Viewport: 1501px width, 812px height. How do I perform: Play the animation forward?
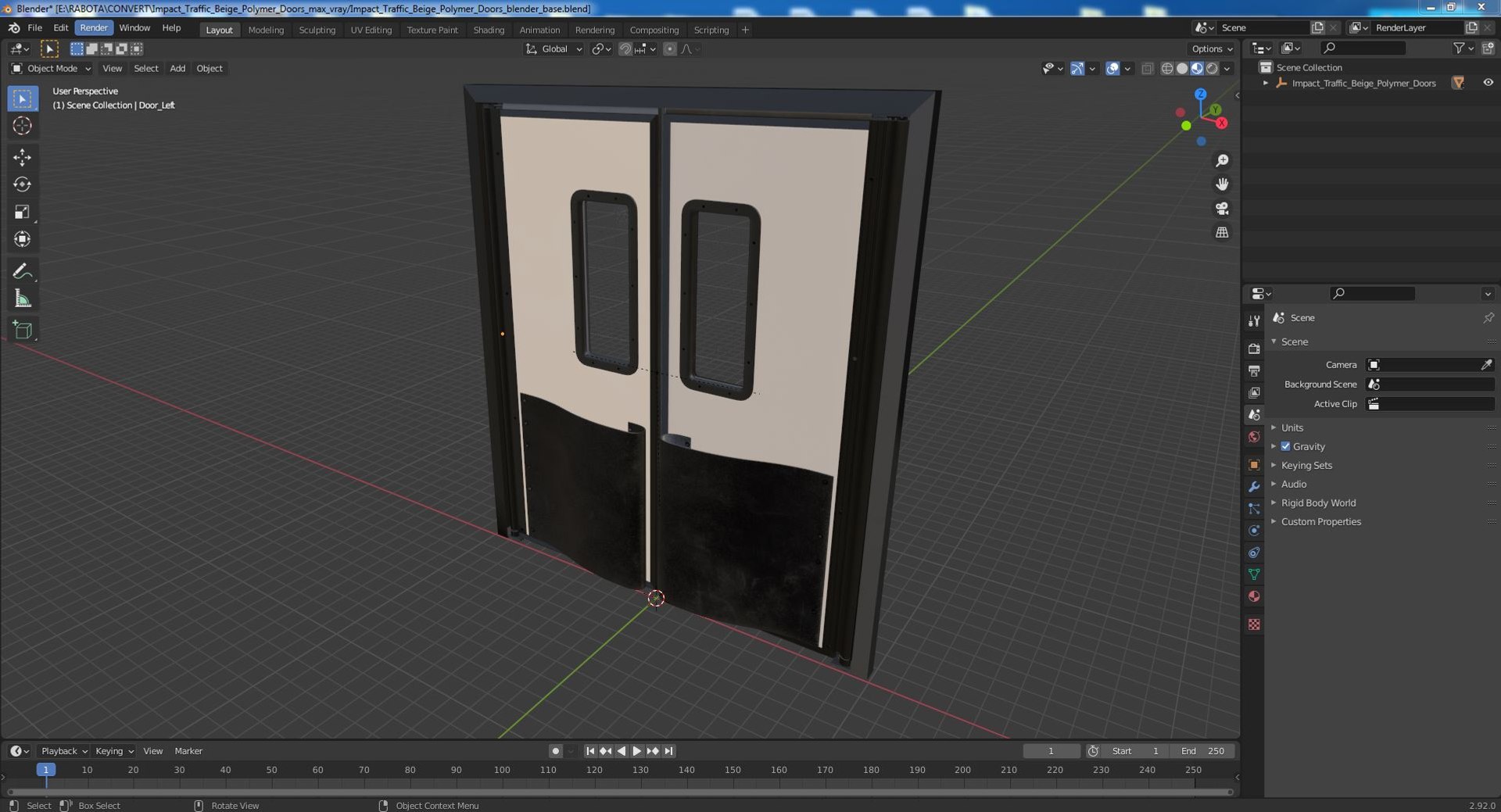[636, 751]
